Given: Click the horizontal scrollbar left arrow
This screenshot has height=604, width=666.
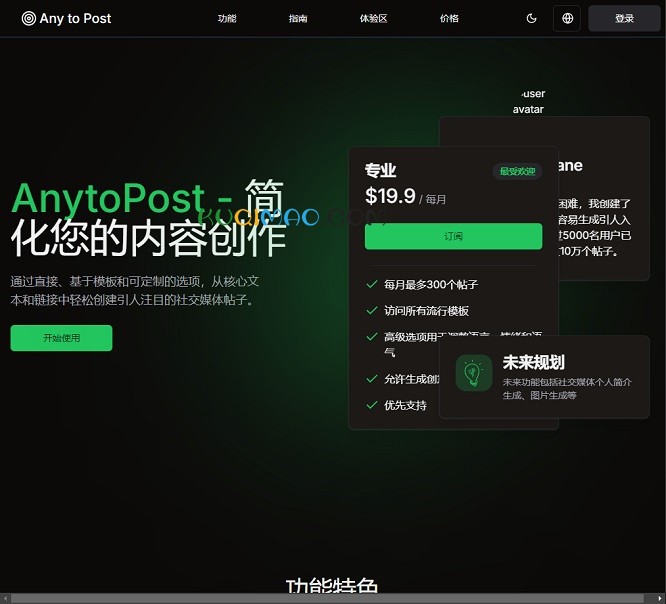Looking at the screenshot, I should coord(5,598).
